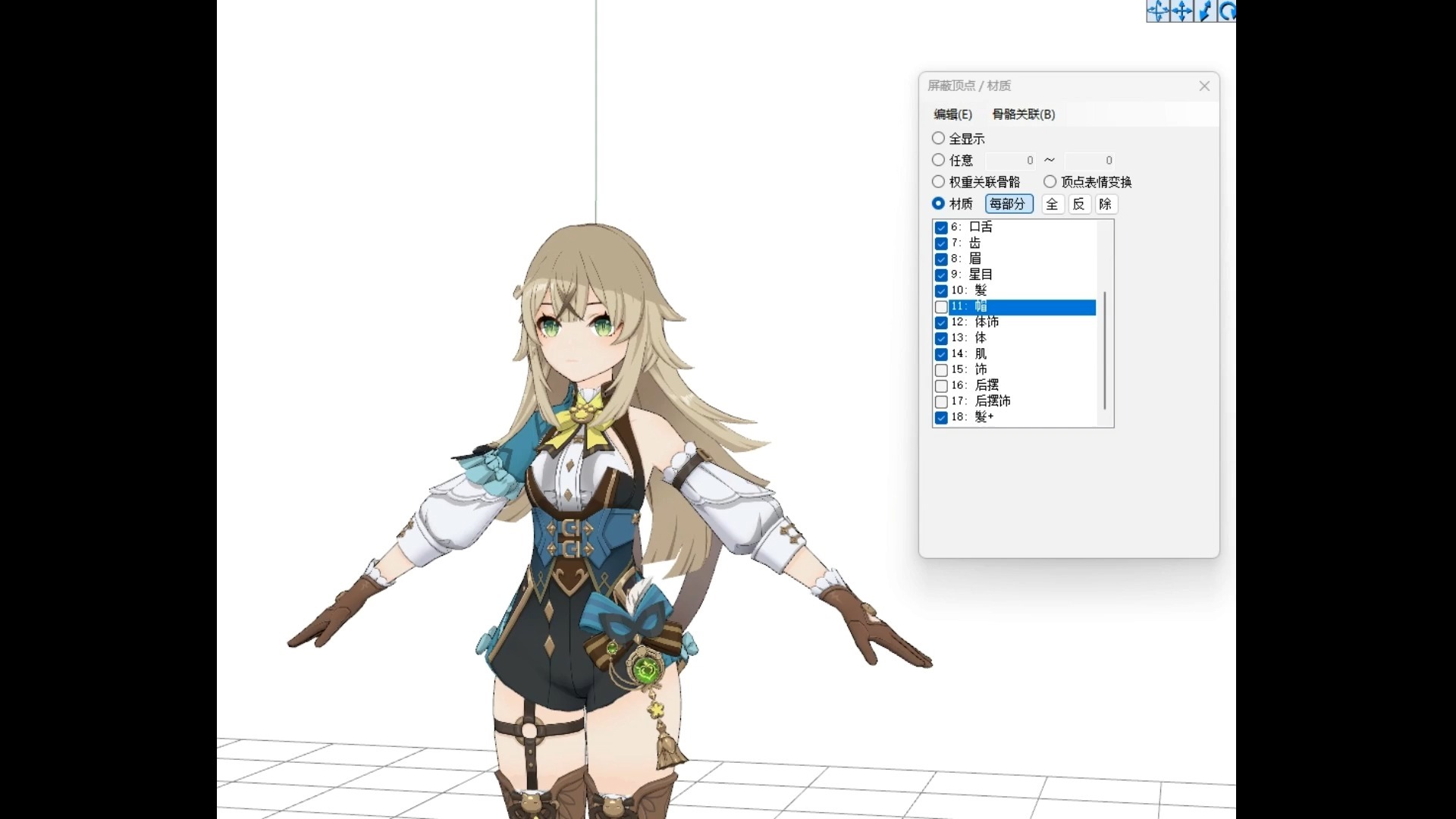Click the 全 select-all button

[1052, 204]
